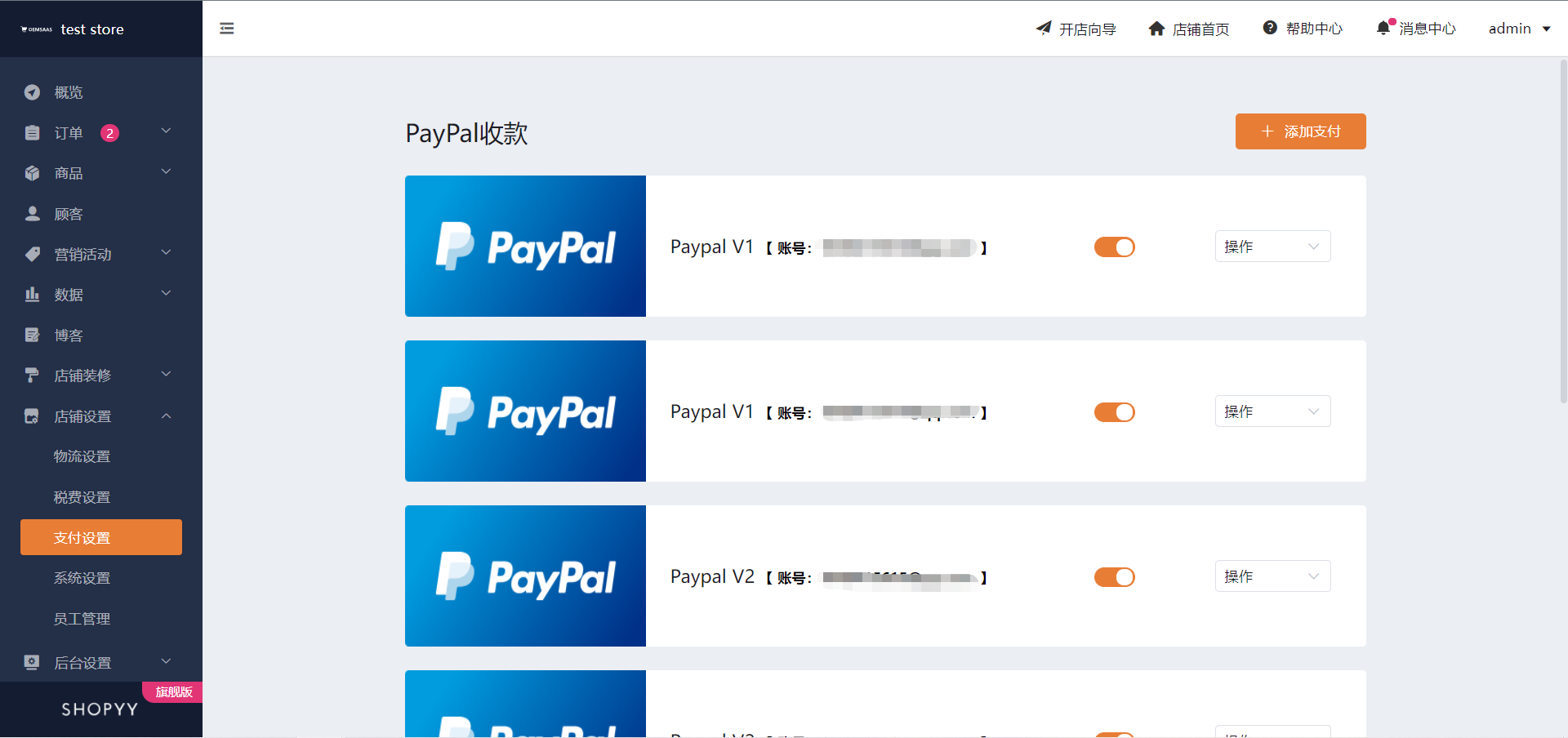Open the 操作 dropdown for first Paypal V1
This screenshot has width=1568, height=738.
point(1272,247)
